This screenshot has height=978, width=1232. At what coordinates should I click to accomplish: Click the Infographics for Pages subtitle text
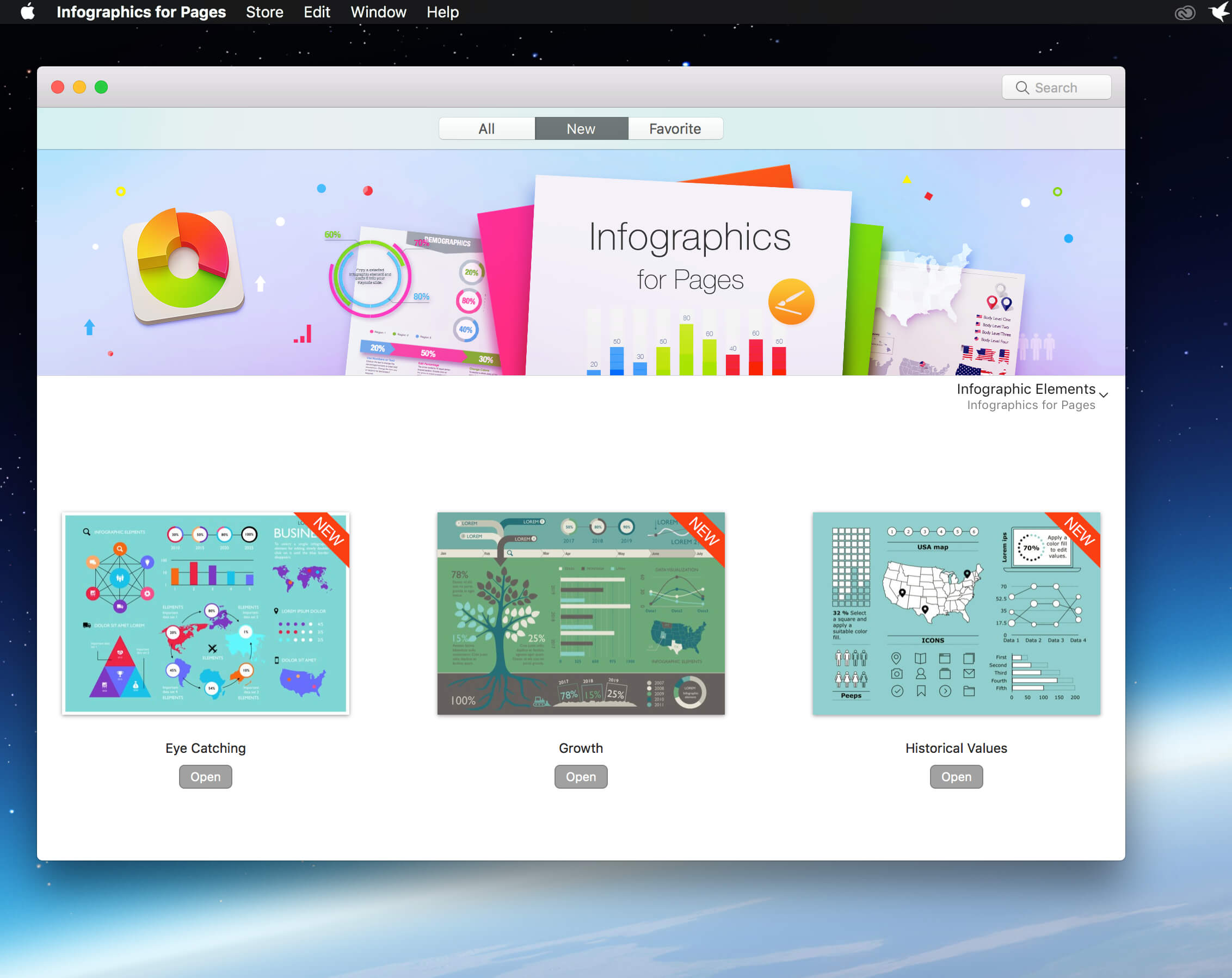click(x=1031, y=405)
